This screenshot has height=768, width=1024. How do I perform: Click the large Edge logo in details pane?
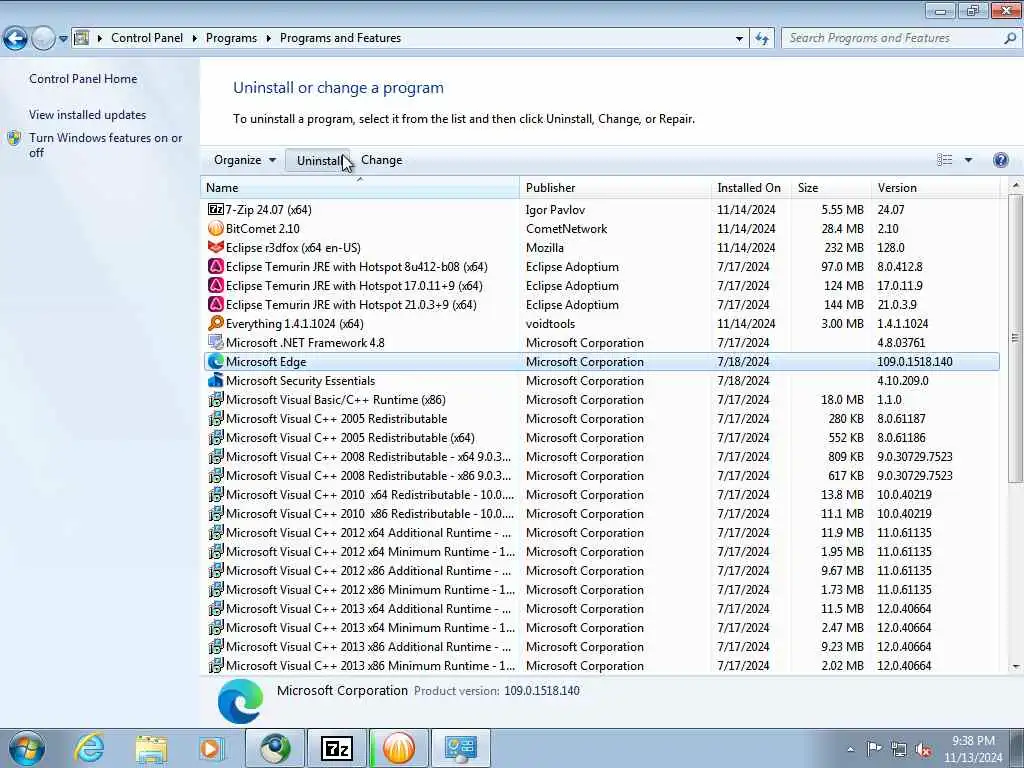[240, 701]
